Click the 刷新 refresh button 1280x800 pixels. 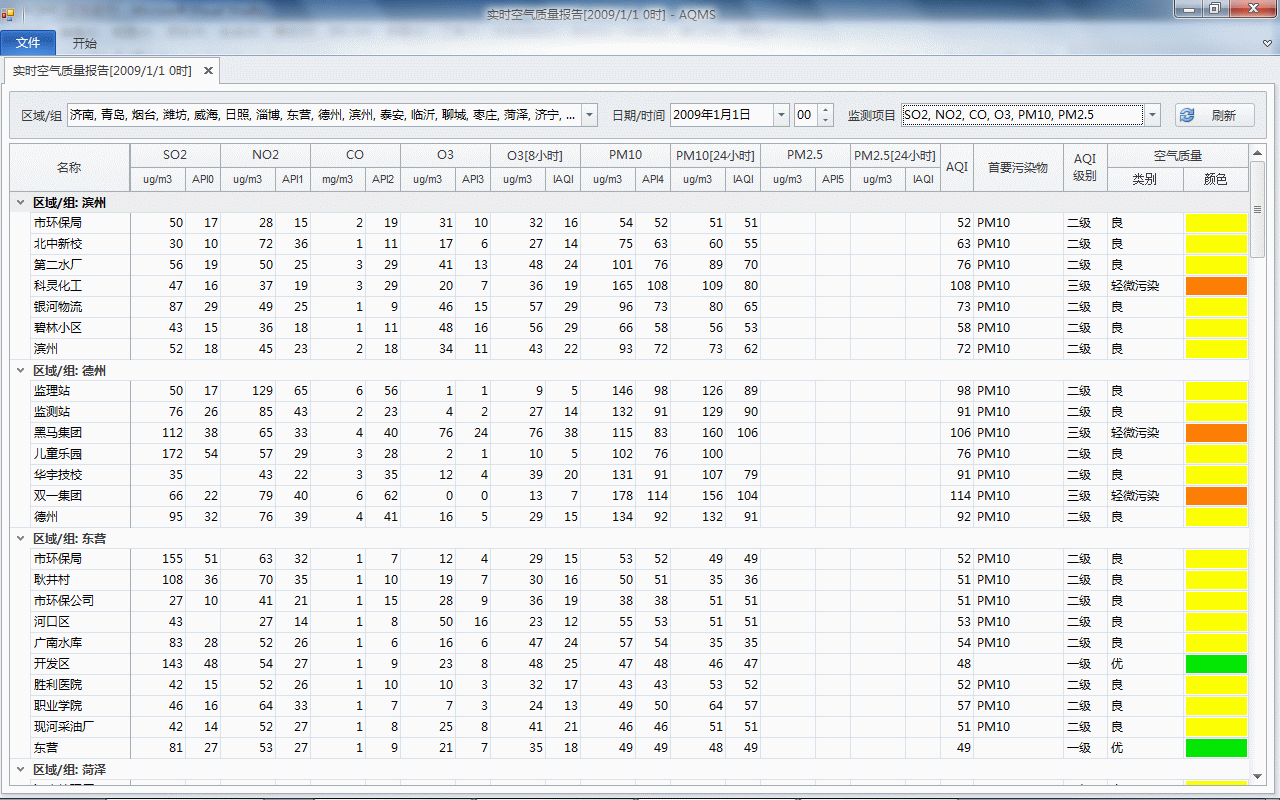[1214, 115]
